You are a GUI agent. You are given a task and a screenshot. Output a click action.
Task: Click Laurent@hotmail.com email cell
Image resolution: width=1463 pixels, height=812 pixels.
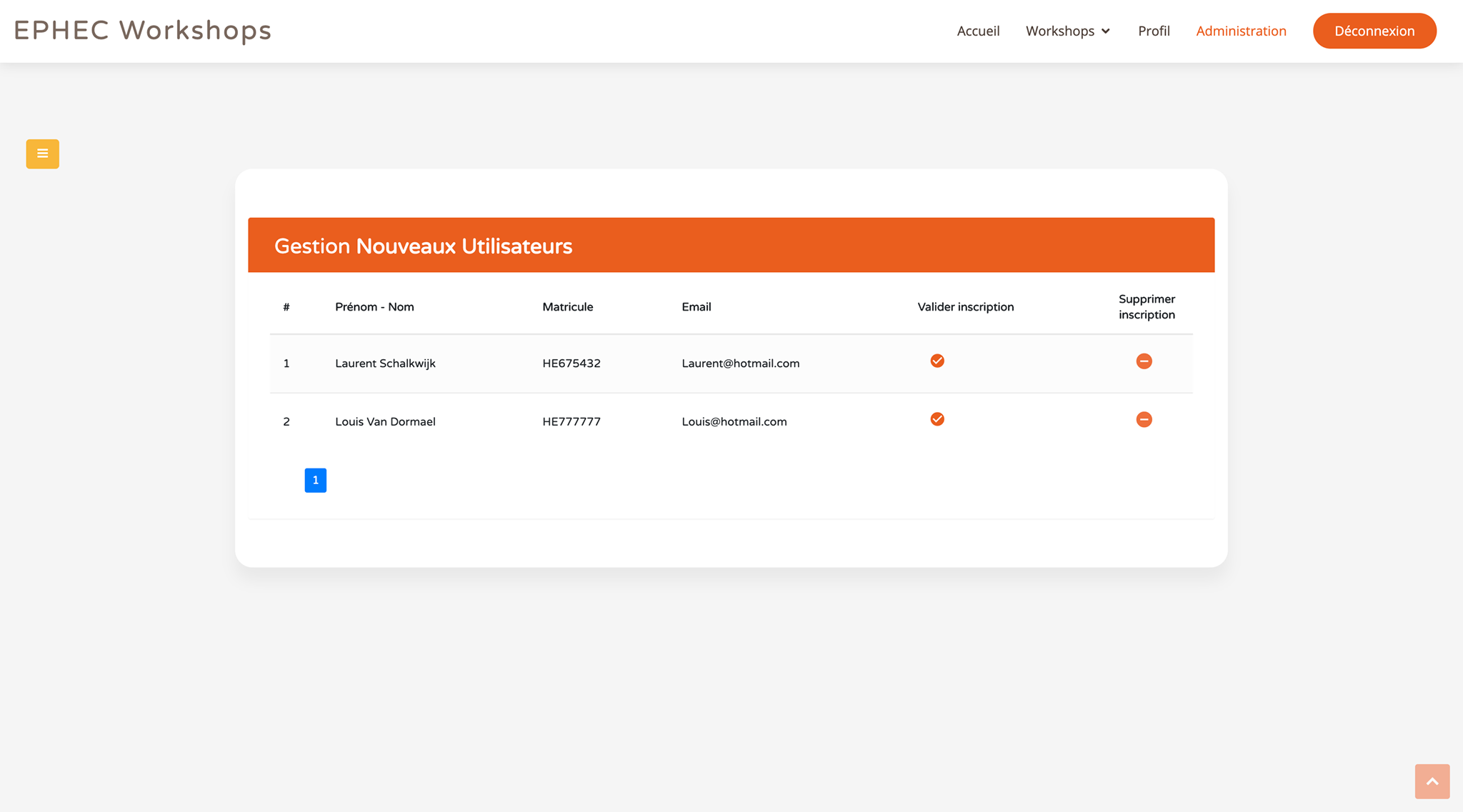coord(740,364)
